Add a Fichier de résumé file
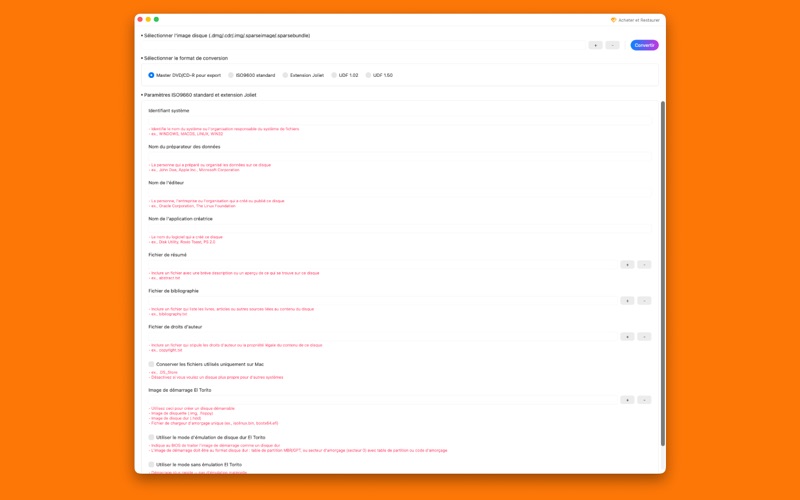This screenshot has width=800, height=500. (x=627, y=264)
